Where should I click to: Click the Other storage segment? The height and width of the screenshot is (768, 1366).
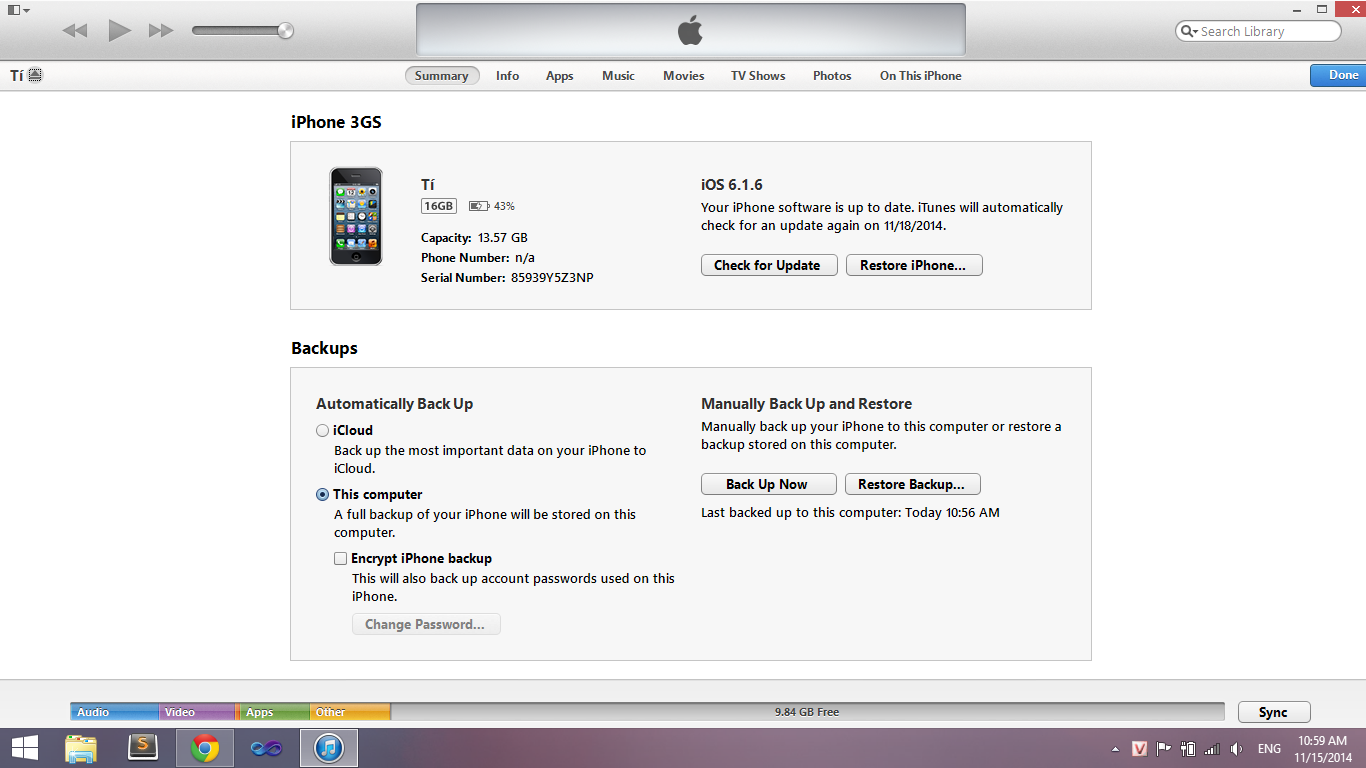(350, 712)
